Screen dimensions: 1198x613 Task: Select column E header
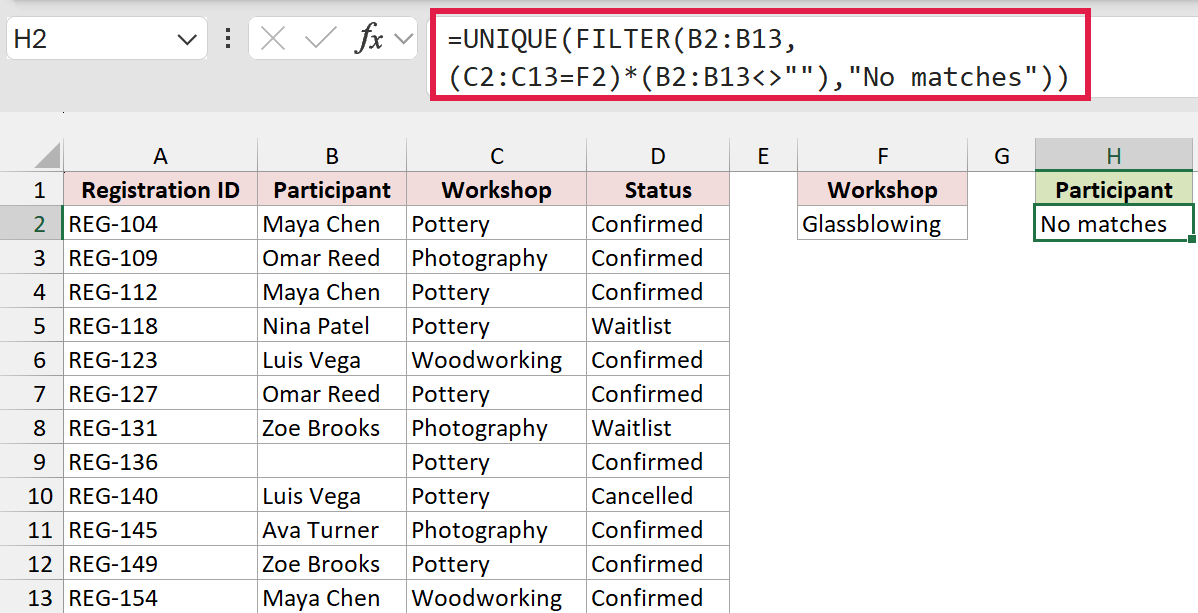tap(763, 156)
